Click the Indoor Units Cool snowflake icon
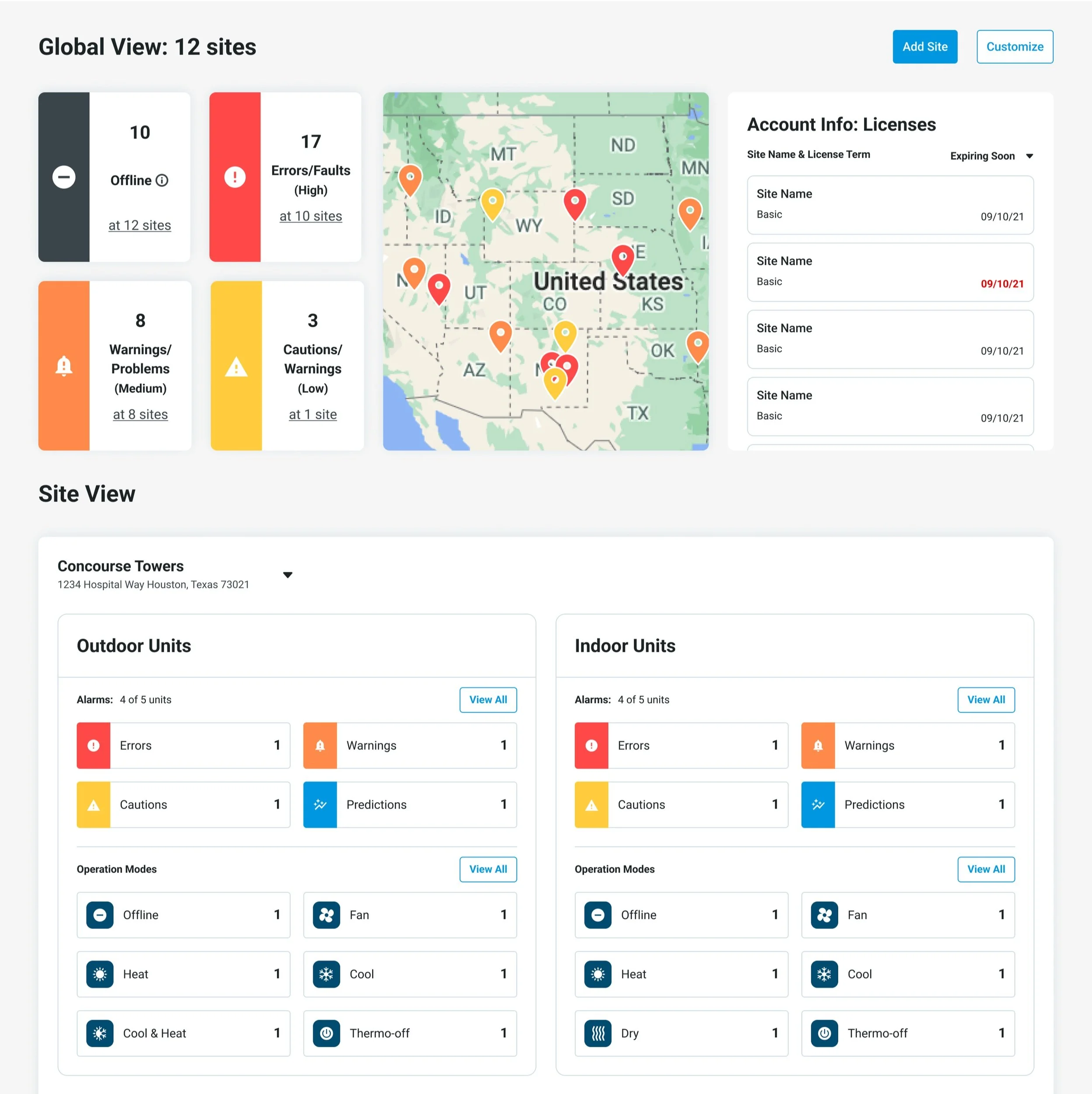Viewport: 1092px width, 1094px height. click(824, 974)
